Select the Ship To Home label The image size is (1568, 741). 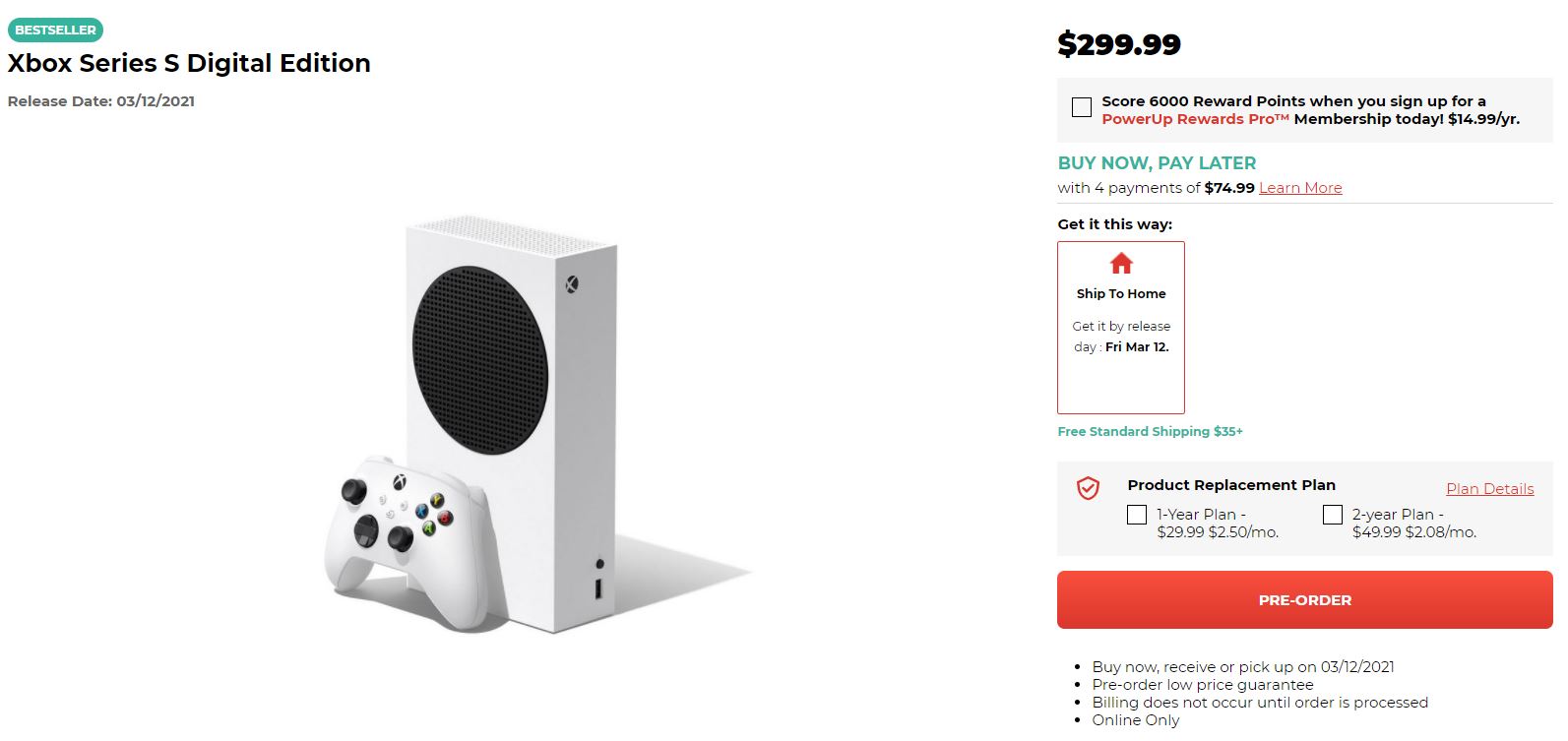[x=1121, y=293]
